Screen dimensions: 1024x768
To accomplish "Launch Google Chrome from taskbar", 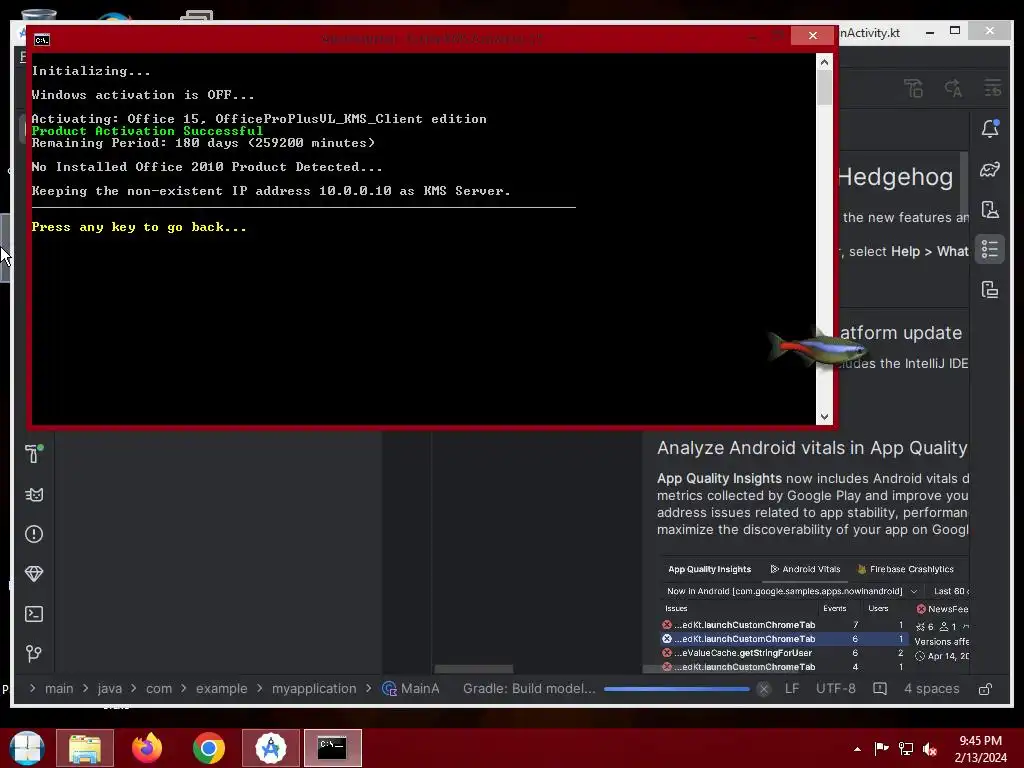I will (x=209, y=748).
